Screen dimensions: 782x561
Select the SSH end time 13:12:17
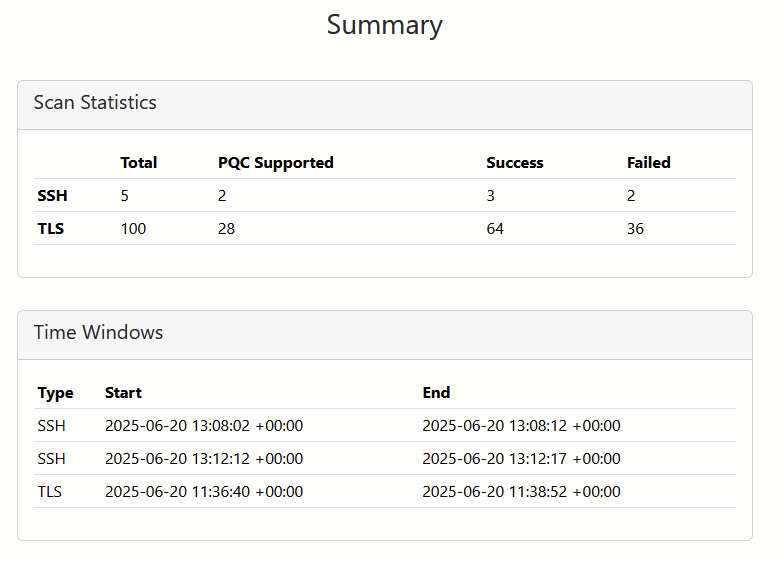(x=521, y=459)
